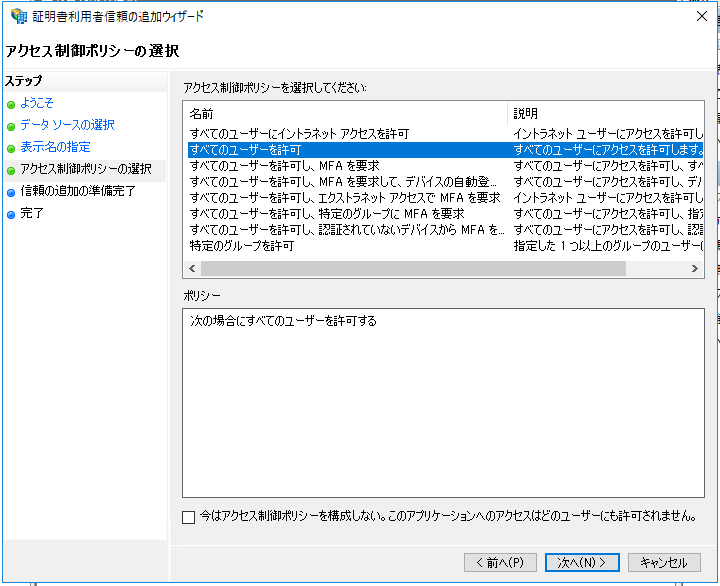Click green bullet beside ようこそ step
Viewport: 720px width, 586px height.
pyautogui.click(x=11, y=105)
